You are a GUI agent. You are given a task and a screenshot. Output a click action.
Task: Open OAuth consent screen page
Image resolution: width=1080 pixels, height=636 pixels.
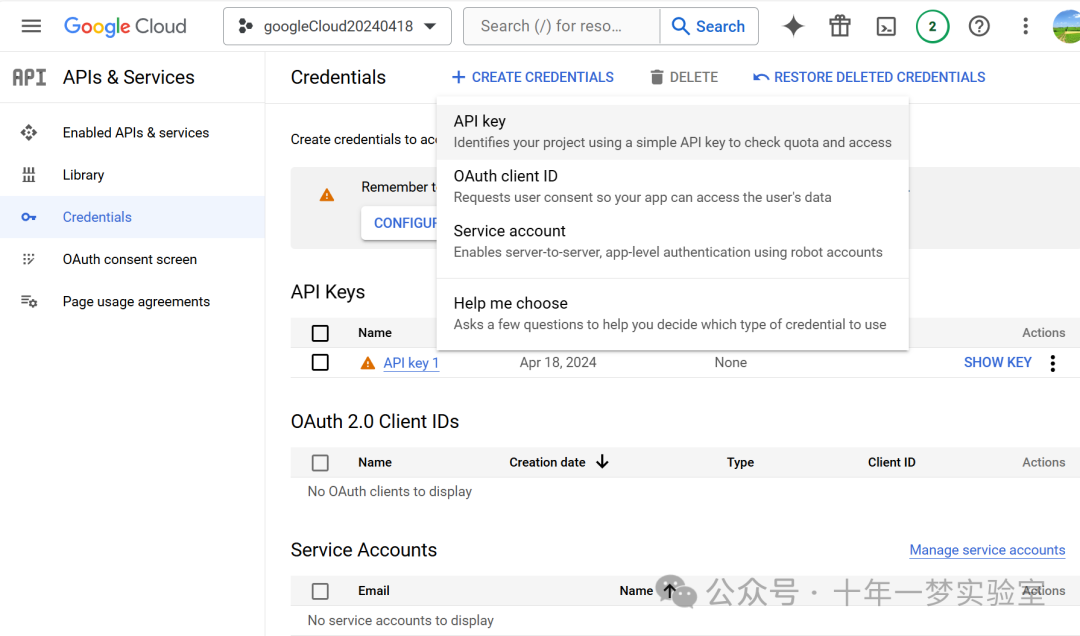click(x=132, y=259)
